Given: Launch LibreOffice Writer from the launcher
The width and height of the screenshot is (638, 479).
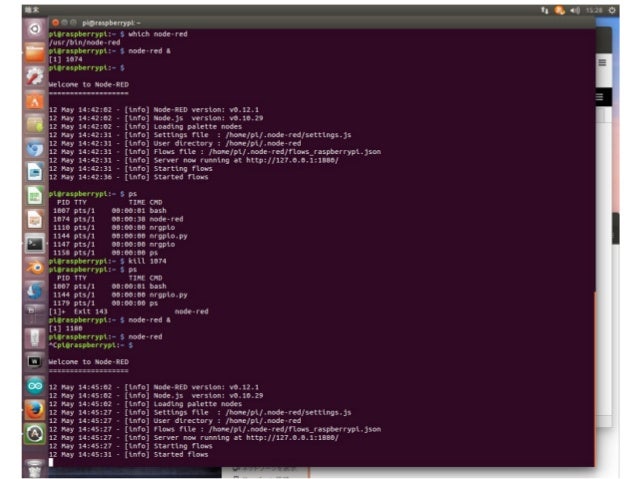Looking at the screenshot, I should point(35,172).
